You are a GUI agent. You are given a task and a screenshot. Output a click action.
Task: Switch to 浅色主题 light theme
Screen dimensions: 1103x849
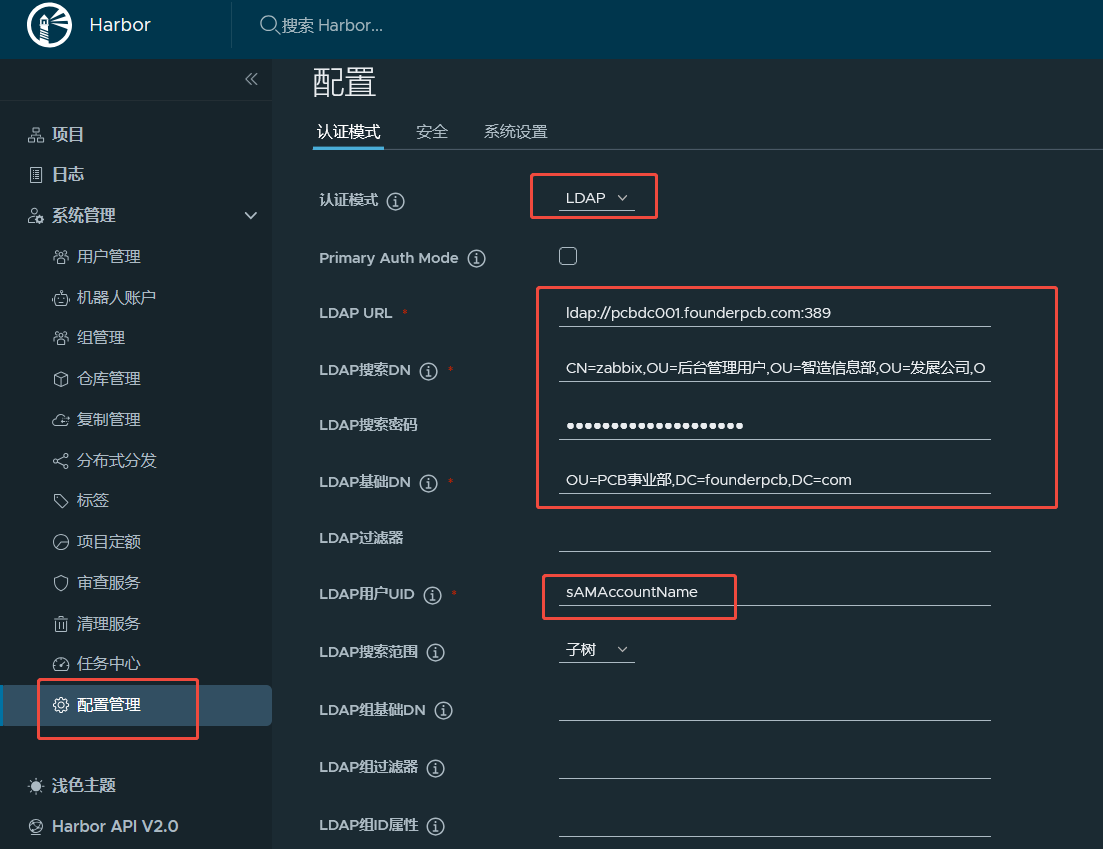tap(84, 786)
